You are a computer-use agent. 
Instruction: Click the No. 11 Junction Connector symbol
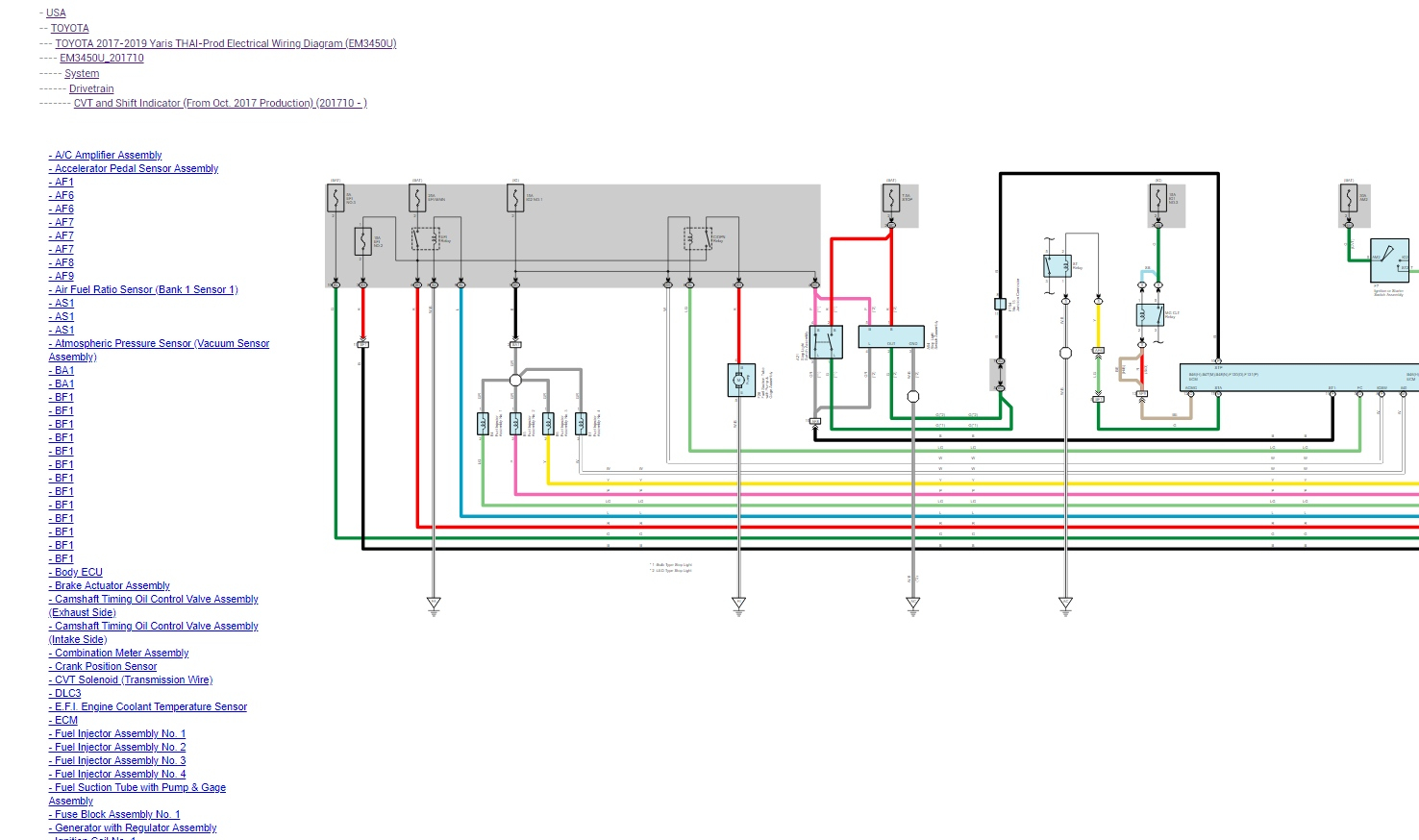1000,304
